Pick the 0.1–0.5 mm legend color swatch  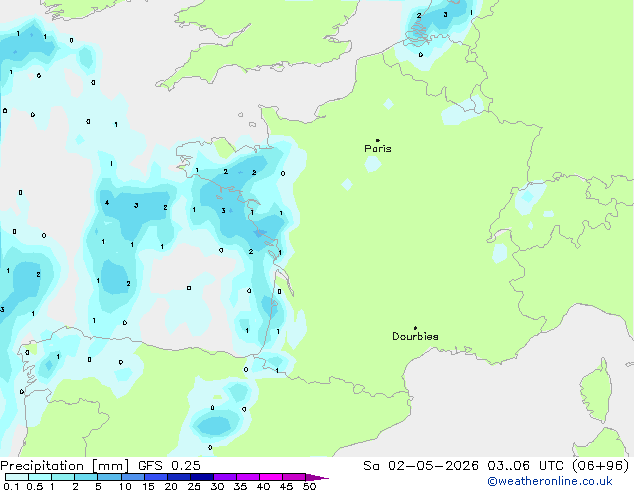click(17, 477)
